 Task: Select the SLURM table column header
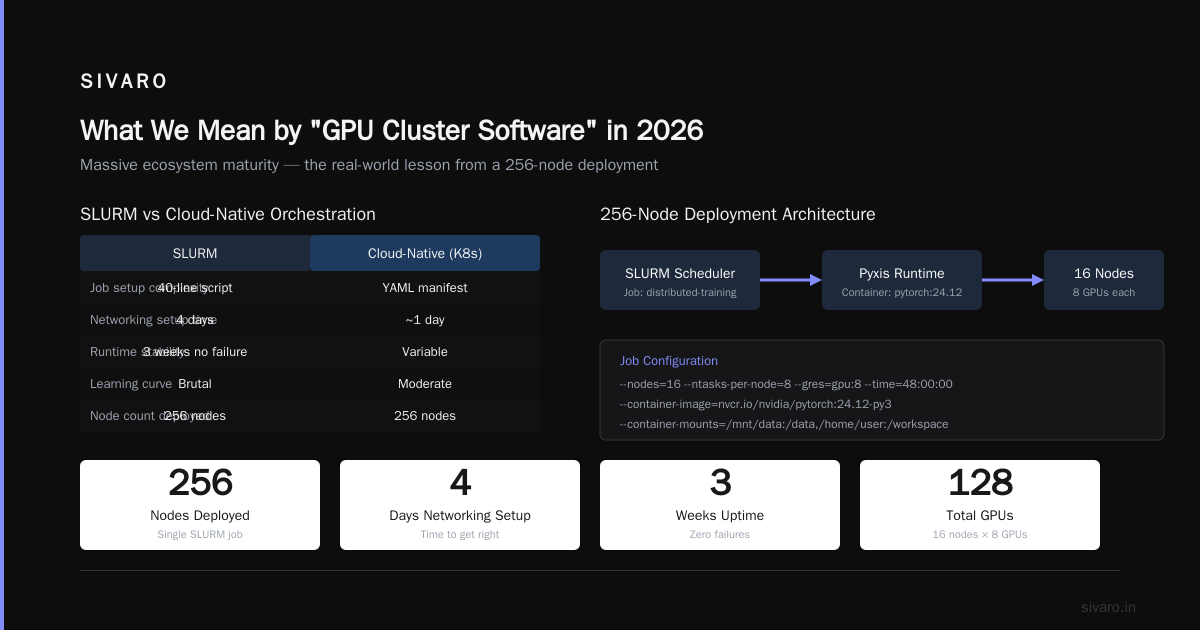point(195,253)
